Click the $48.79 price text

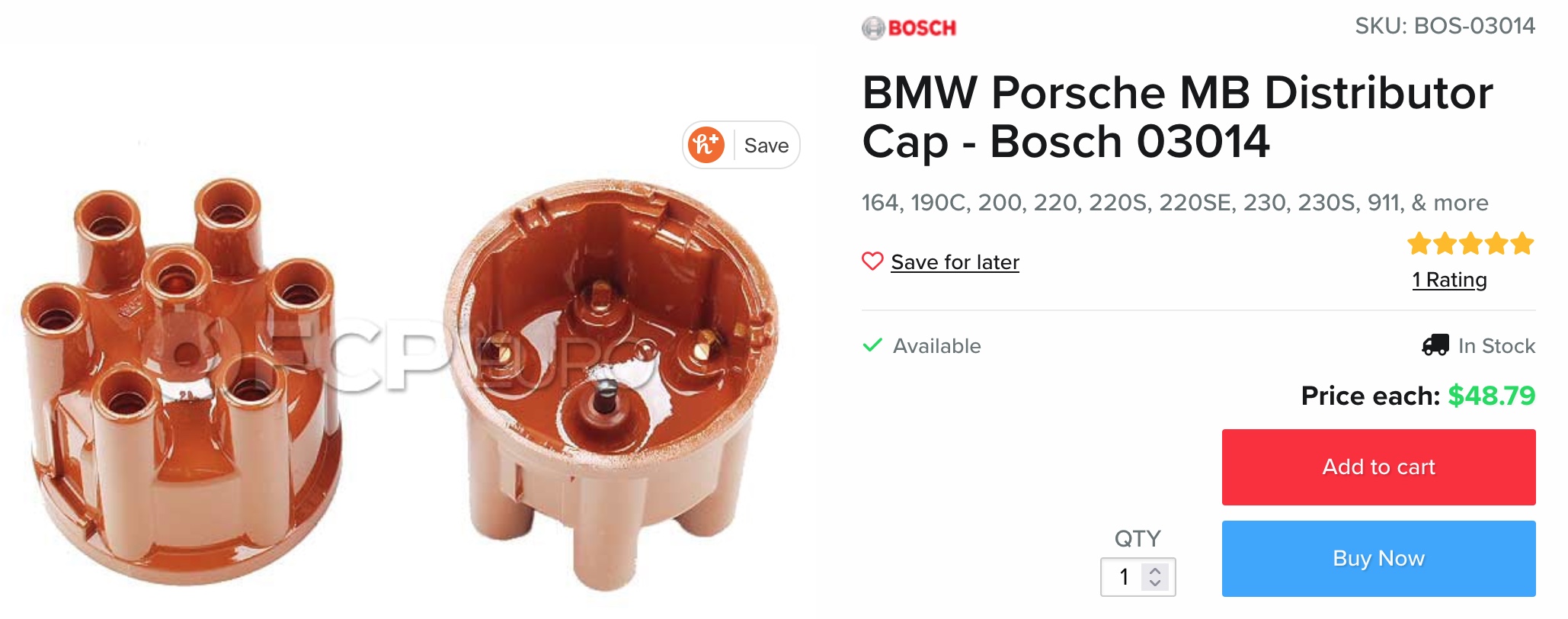(1491, 396)
